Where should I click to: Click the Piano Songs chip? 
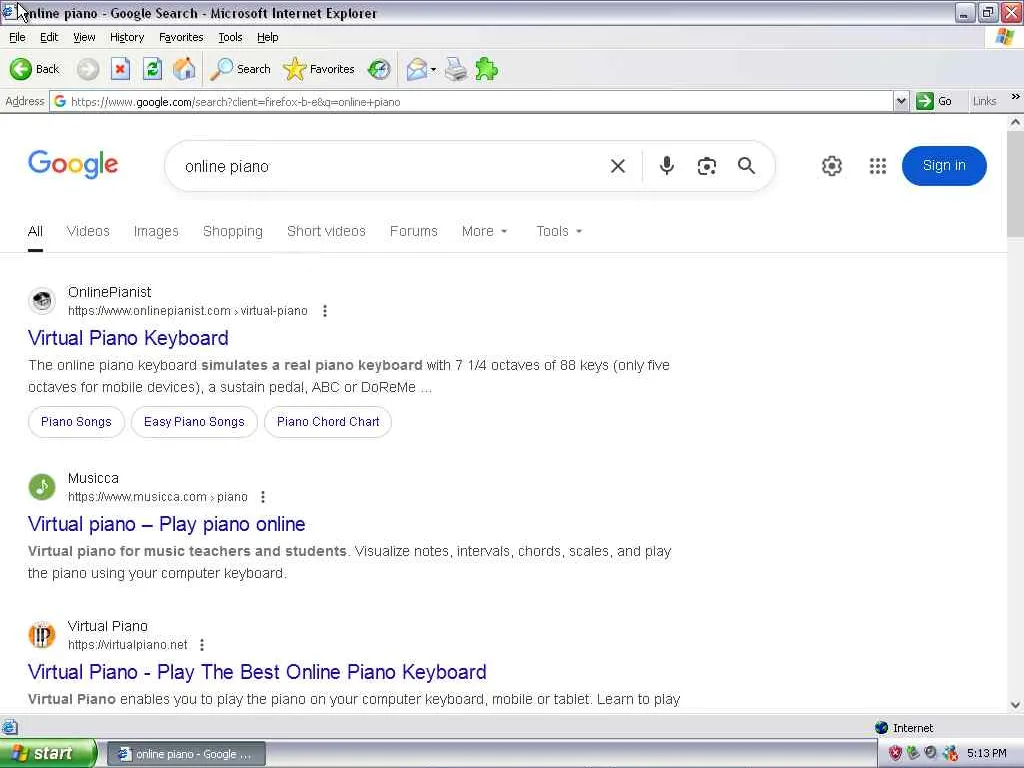[76, 422]
